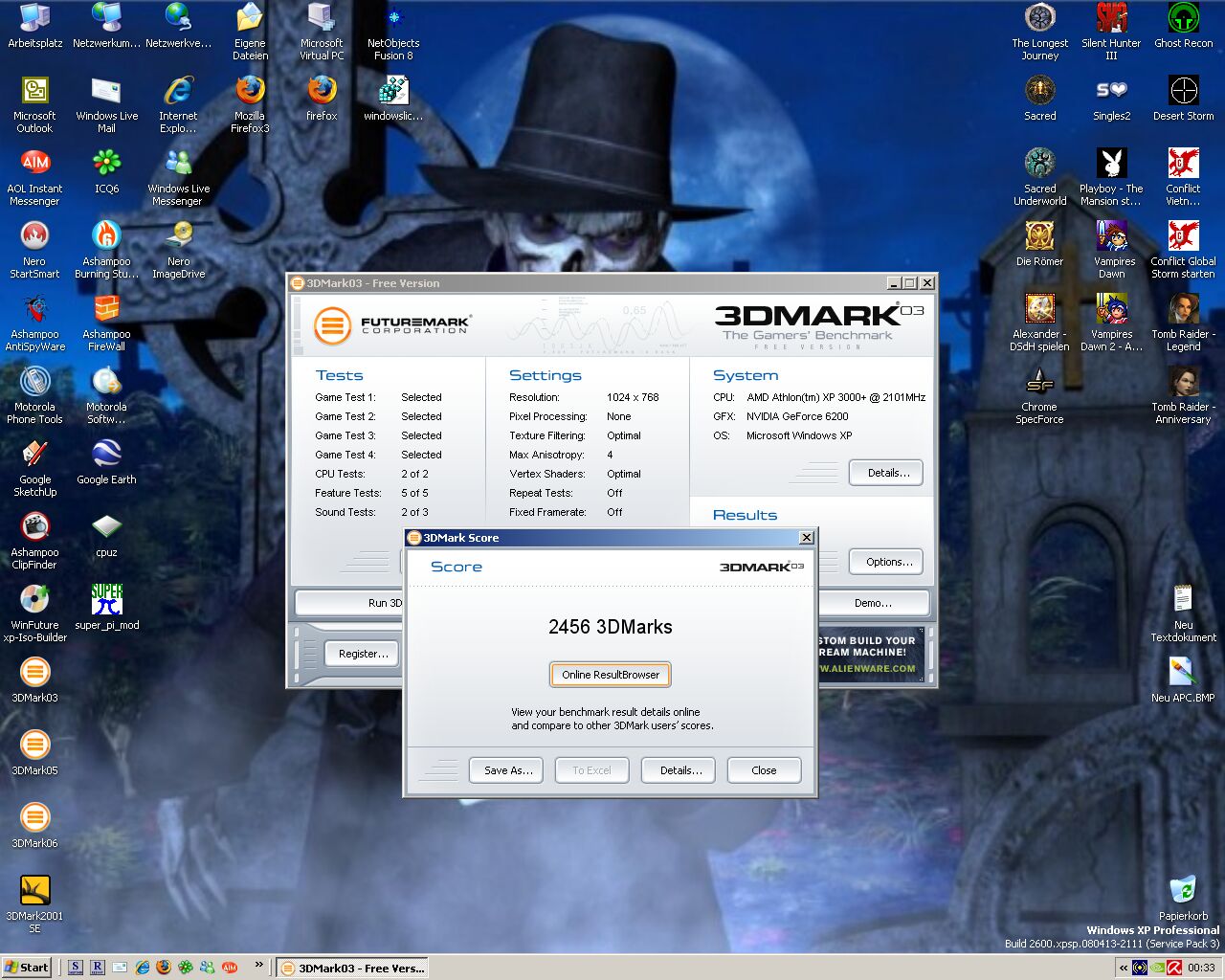The image size is (1225, 980).
Task: Select the Arbeitsplatz desktop icon
Action: click(35, 26)
